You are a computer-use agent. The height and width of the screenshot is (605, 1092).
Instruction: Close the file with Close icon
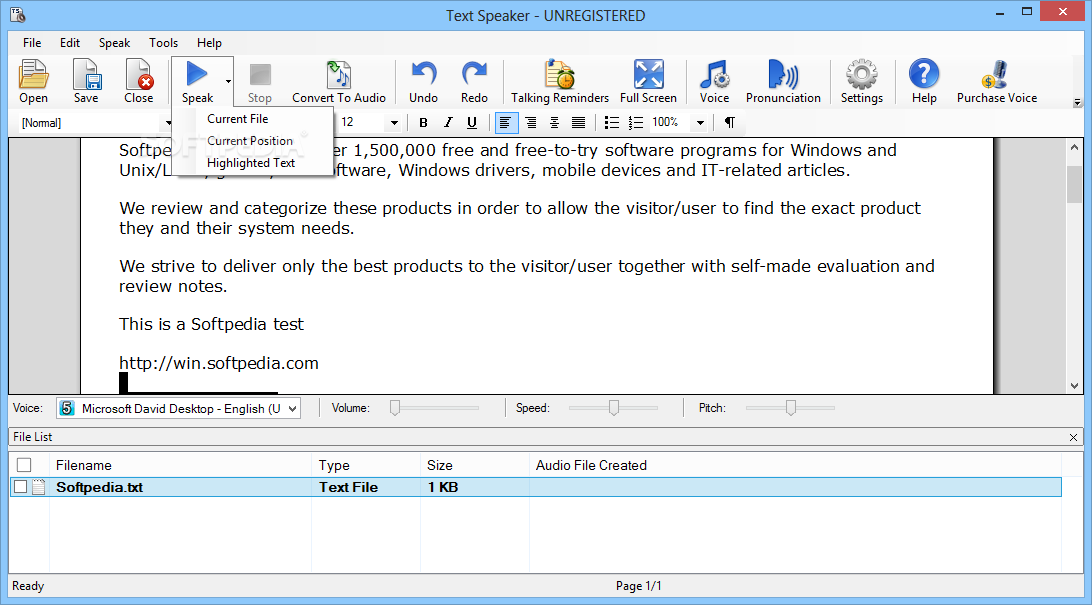[x=139, y=81]
